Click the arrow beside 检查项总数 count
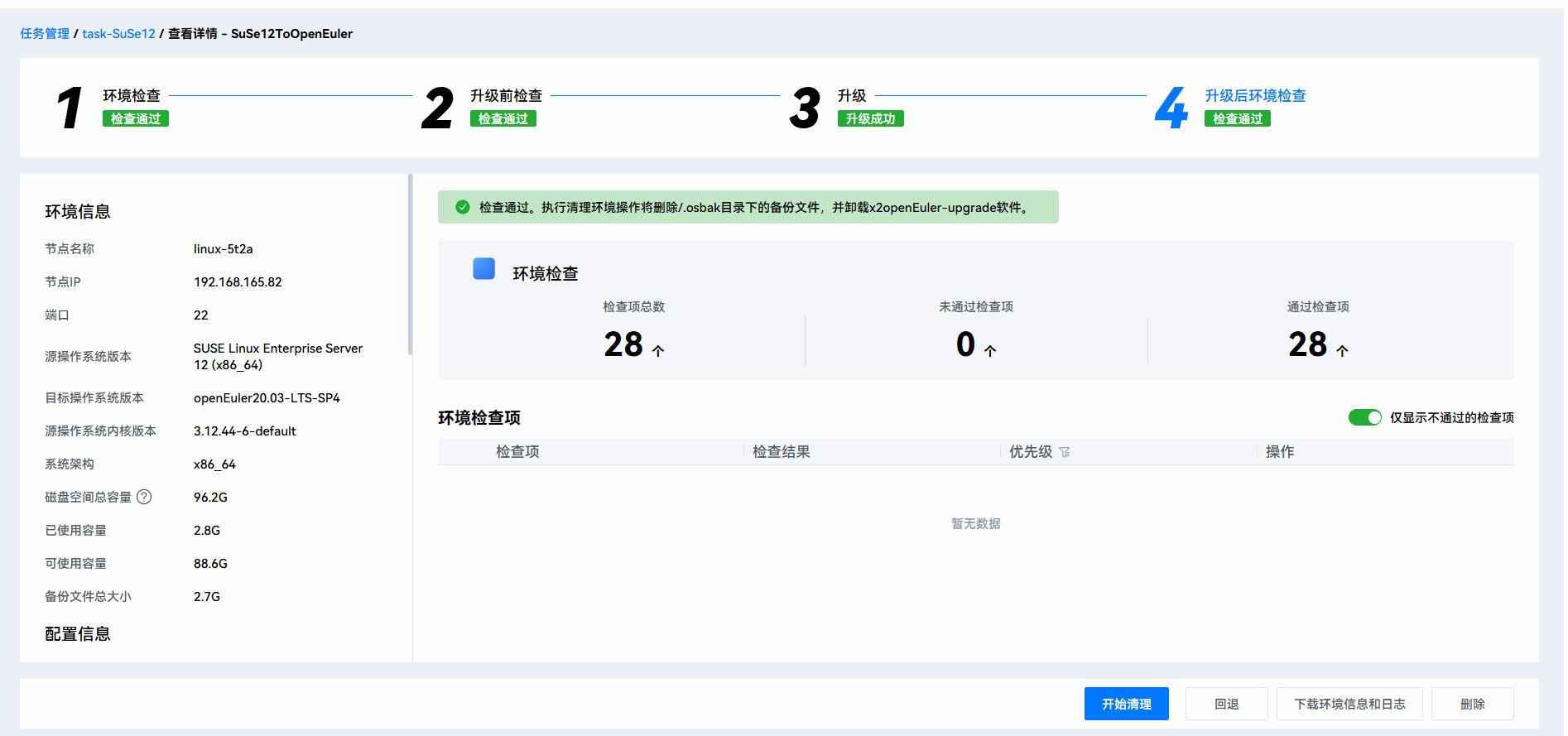The width and height of the screenshot is (1568, 736). point(658,351)
